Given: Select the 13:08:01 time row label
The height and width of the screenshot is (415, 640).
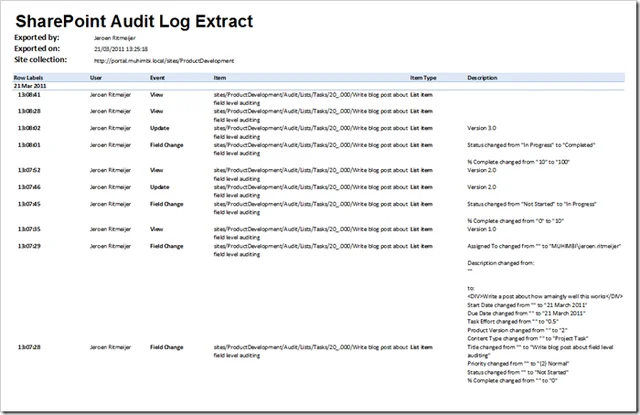Looking at the screenshot, I should (x=29, y=145).
